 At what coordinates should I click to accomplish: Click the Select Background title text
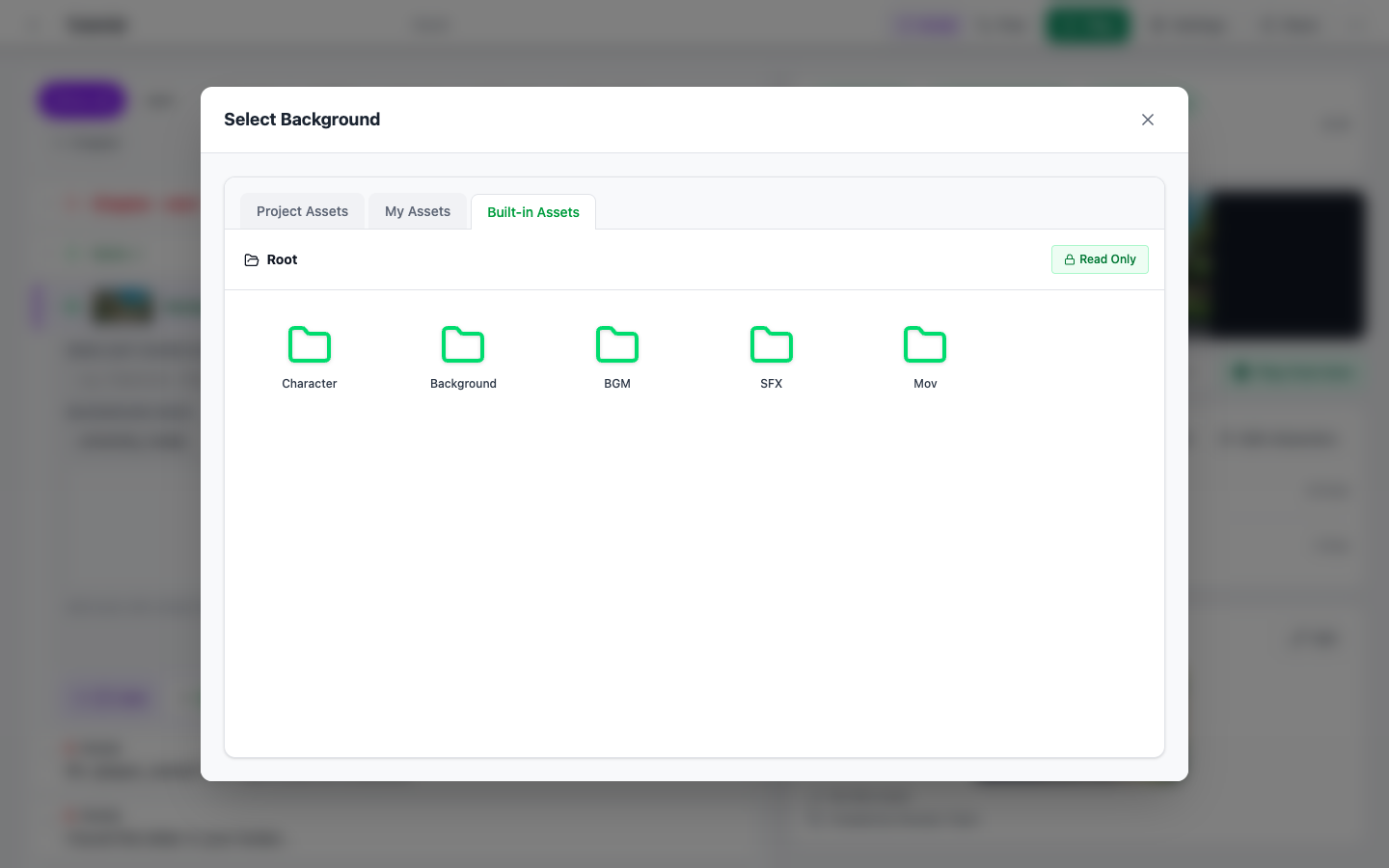pos(302,120)
